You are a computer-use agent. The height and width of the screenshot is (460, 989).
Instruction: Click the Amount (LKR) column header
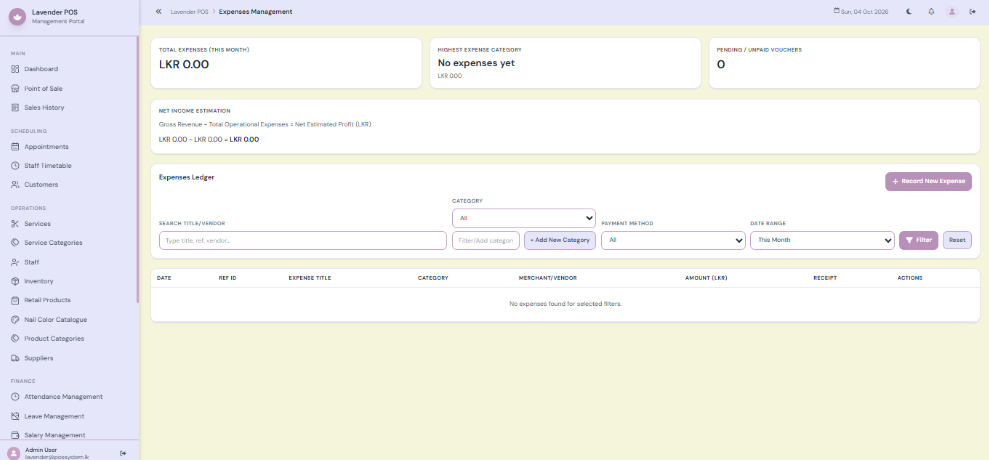point(706,278)
